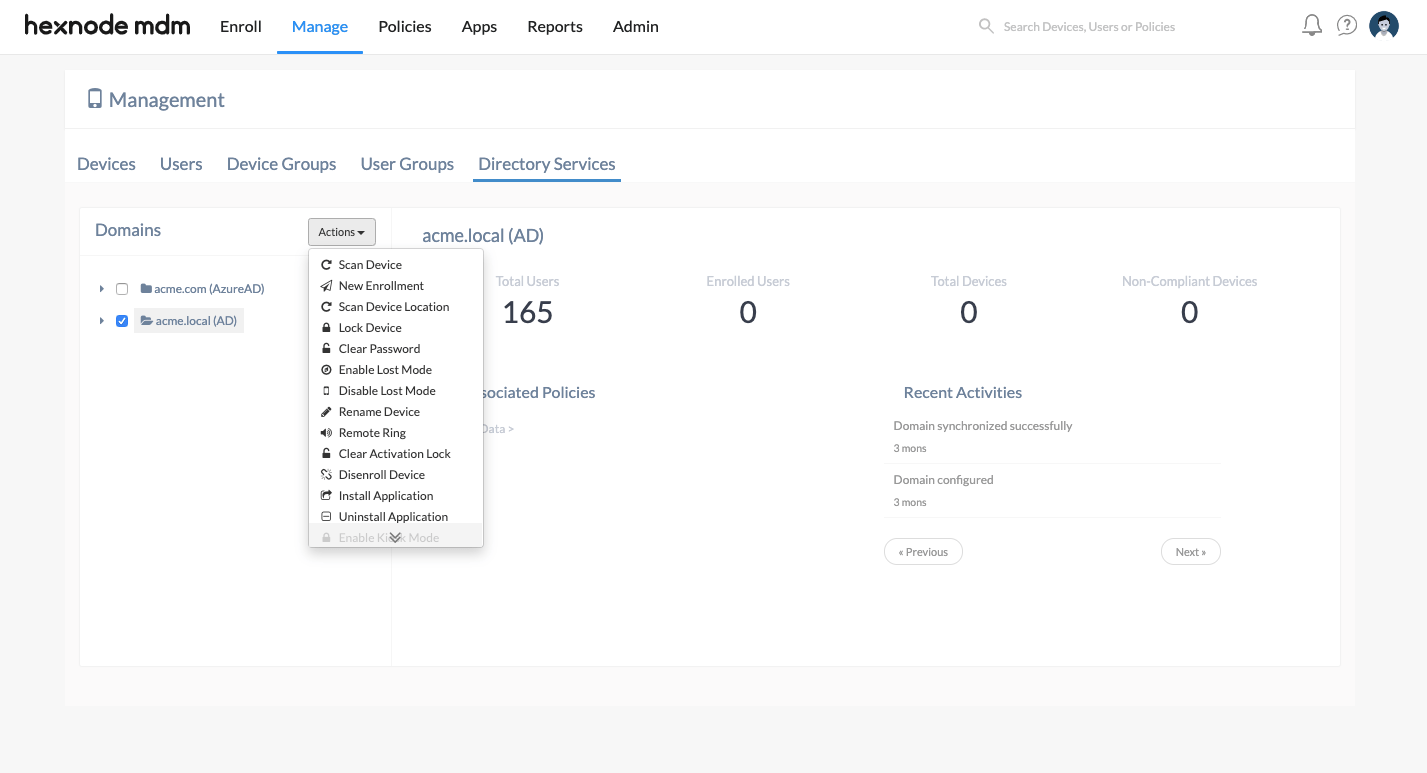Choose Disenroll Device from Actions menu
Image resolution: width=1427 pixels, height=773 pixels.
[381, 475]
